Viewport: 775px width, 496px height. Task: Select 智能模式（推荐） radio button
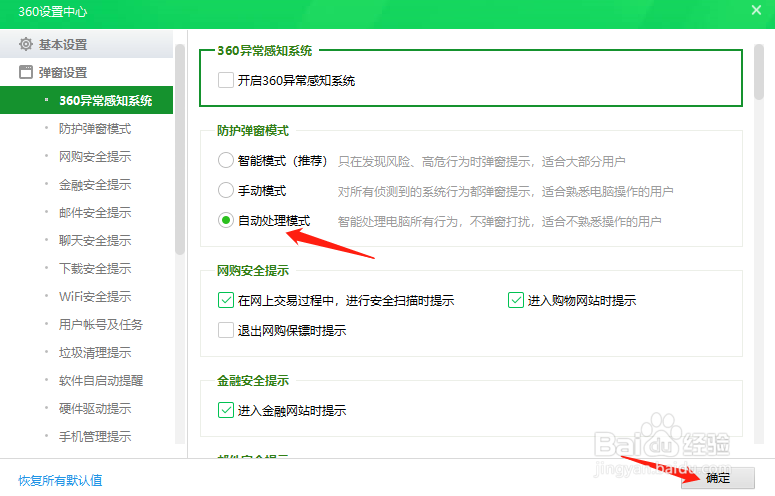[226, 160]
